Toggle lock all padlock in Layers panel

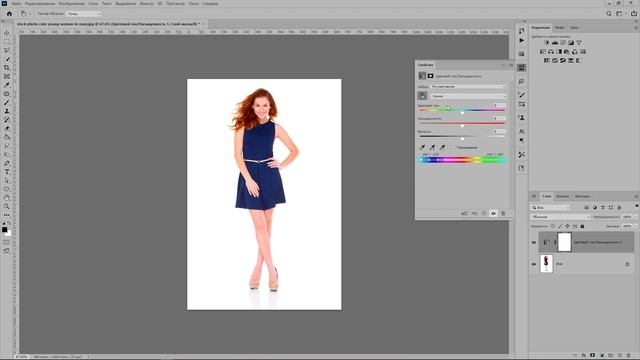point(582,226)
